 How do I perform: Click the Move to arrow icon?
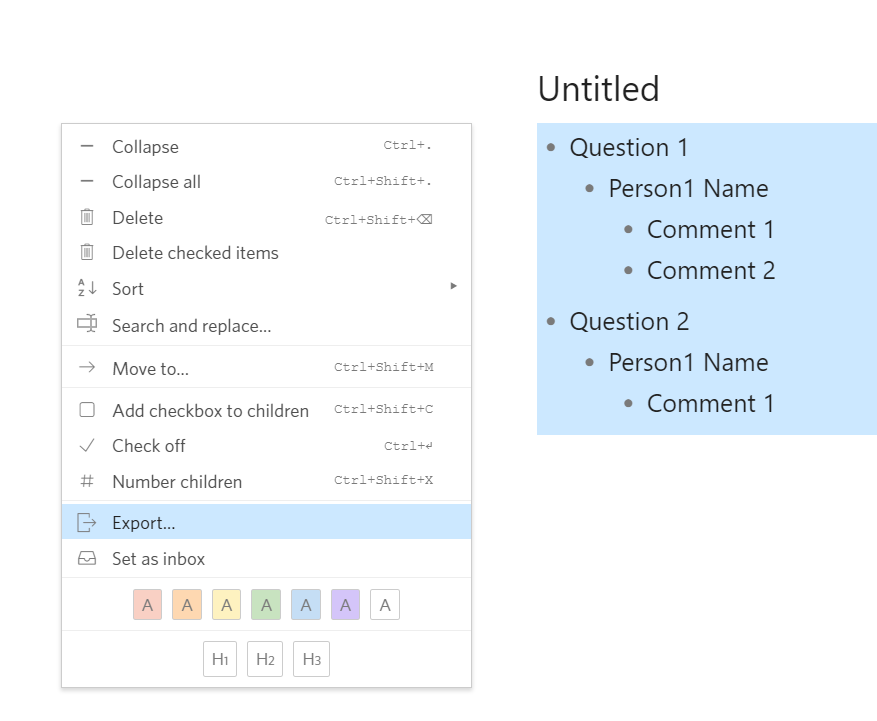(x=87, y=368)
